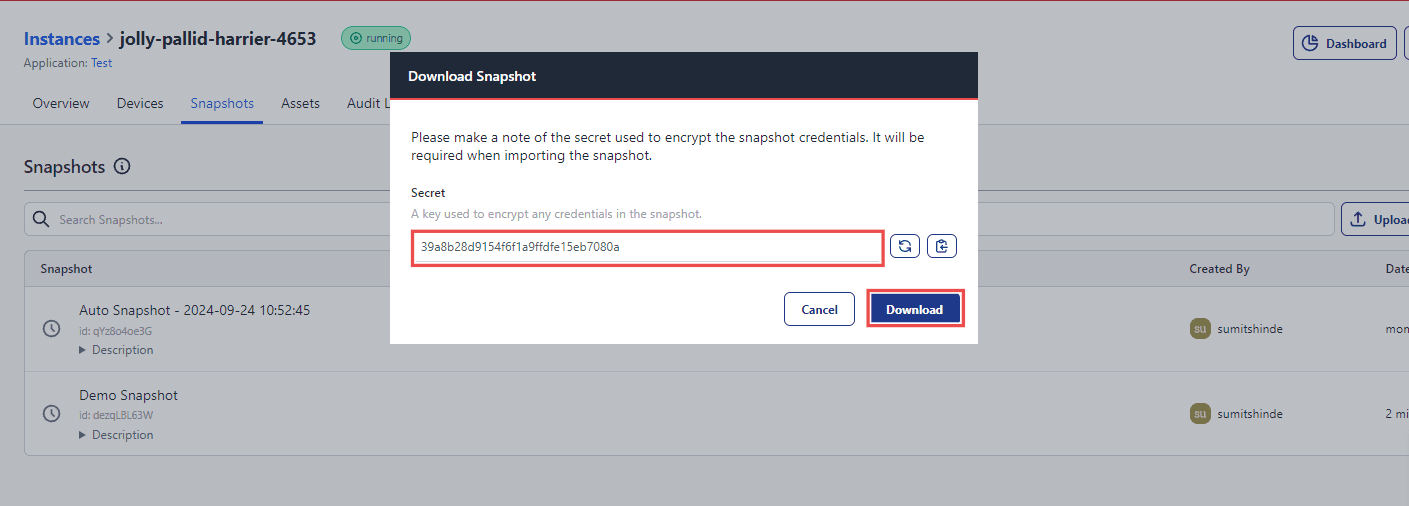Image resolution: width=1409 pixels, height=506 pixels.
Task: Focus the Search Snapshots field
Action: [x=680, y=219]
